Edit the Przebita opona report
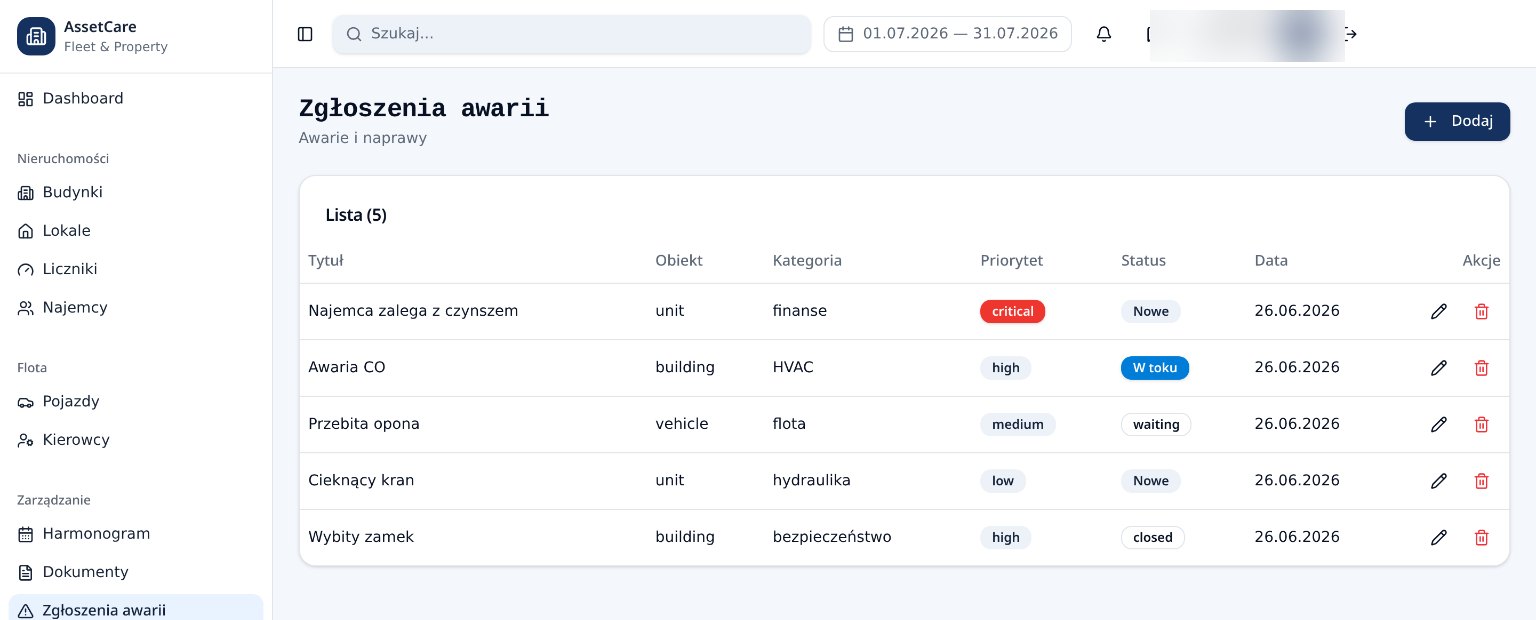This screenshot has height=620, width=1536. point(1439,424)
